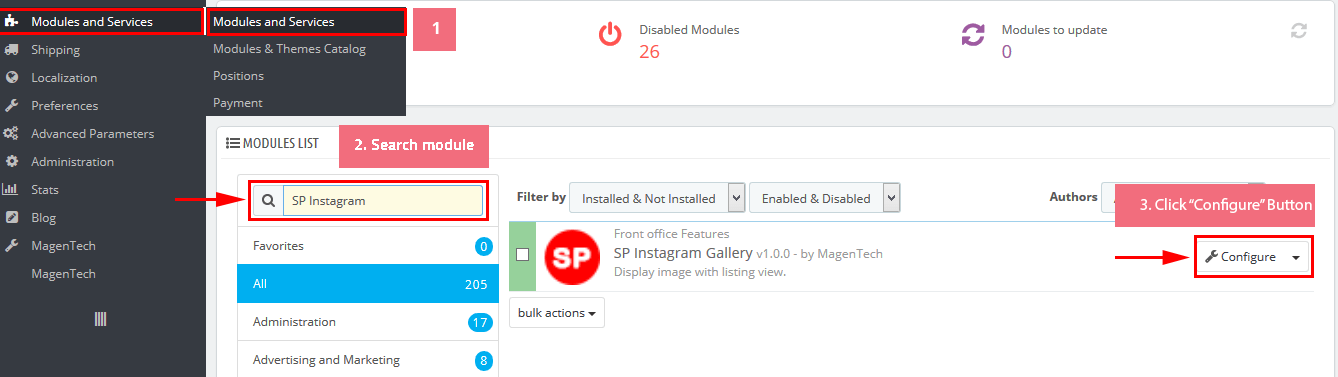Click the module search input field
1338x377 pixels.
click(383, 200)
